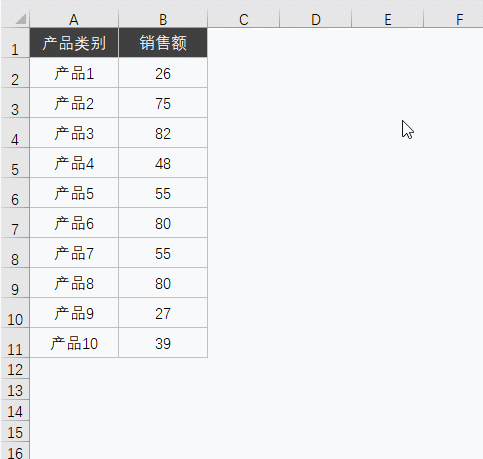Select the cell 产品2
The image size is (483, 459).
pyautogui.click(x=74, y=103)
